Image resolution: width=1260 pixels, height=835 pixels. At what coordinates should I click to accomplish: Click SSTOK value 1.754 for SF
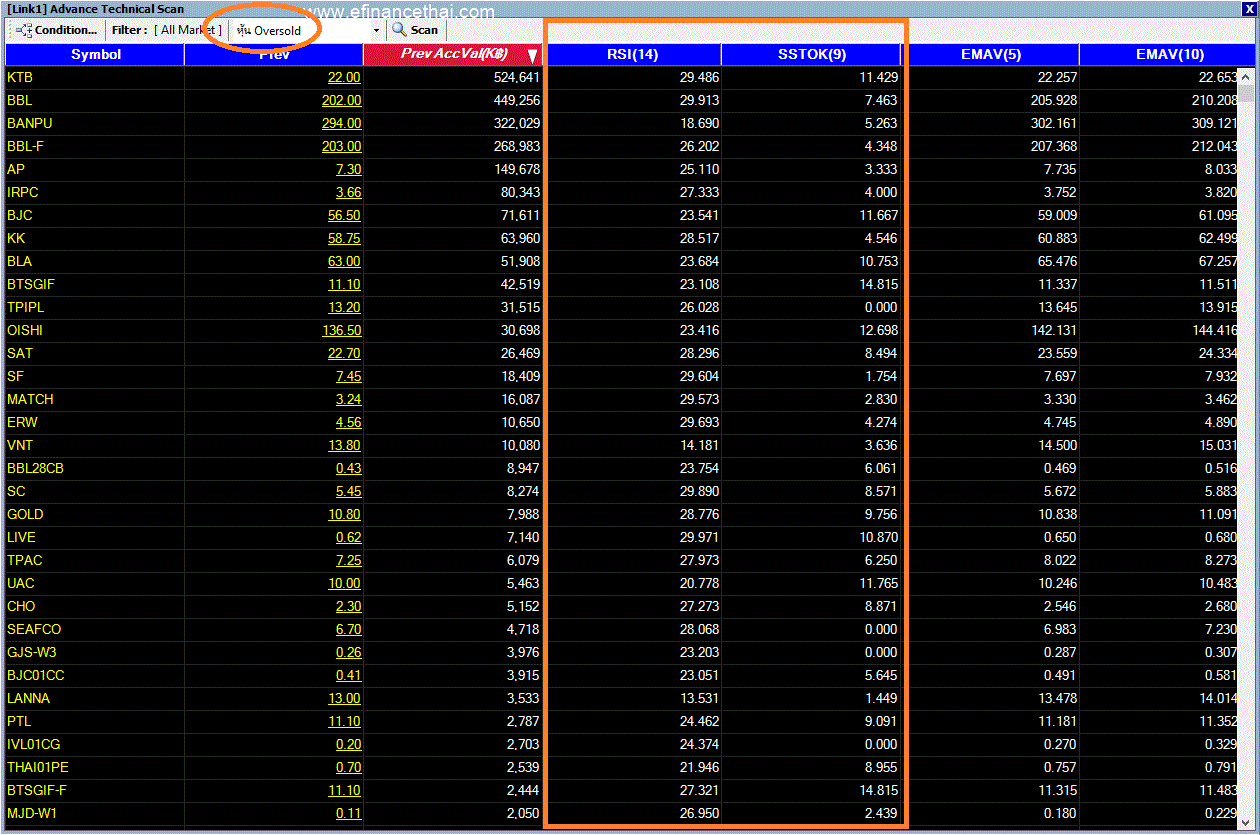[881, 376]
